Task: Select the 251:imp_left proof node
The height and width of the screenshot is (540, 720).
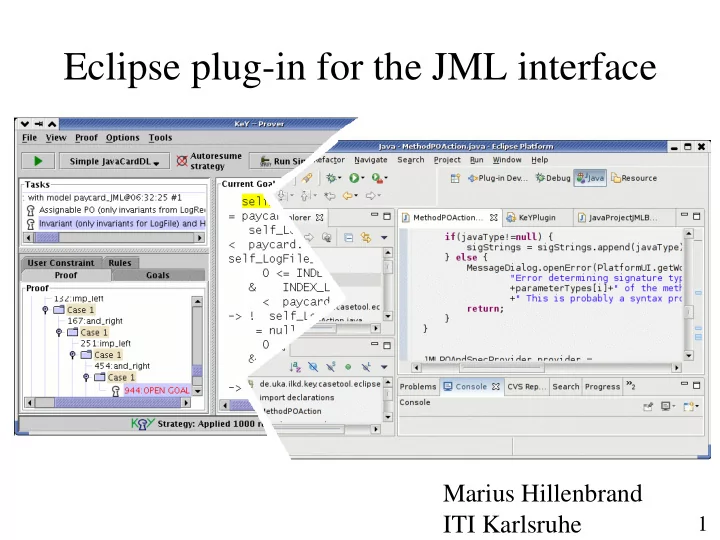Action: pos(106,343)
